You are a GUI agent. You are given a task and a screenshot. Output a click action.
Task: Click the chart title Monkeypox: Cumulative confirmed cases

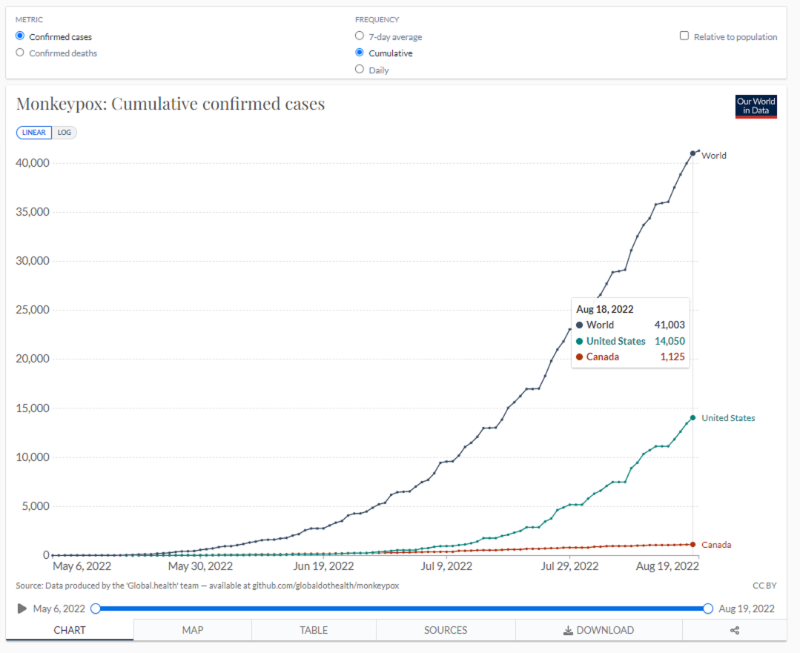[170, 104]
